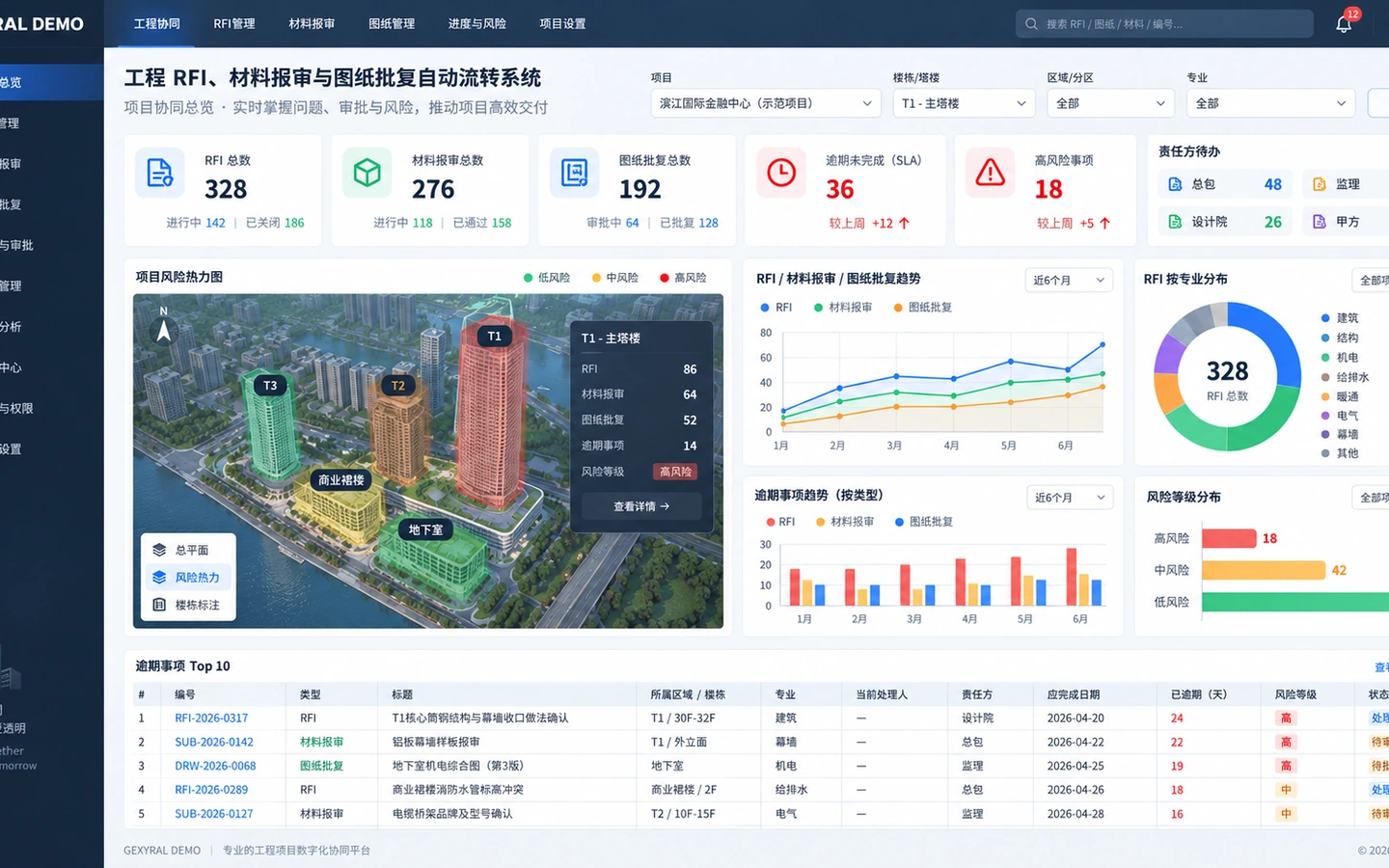Open the 区域/分区 dropdown

pos(1110,103)
